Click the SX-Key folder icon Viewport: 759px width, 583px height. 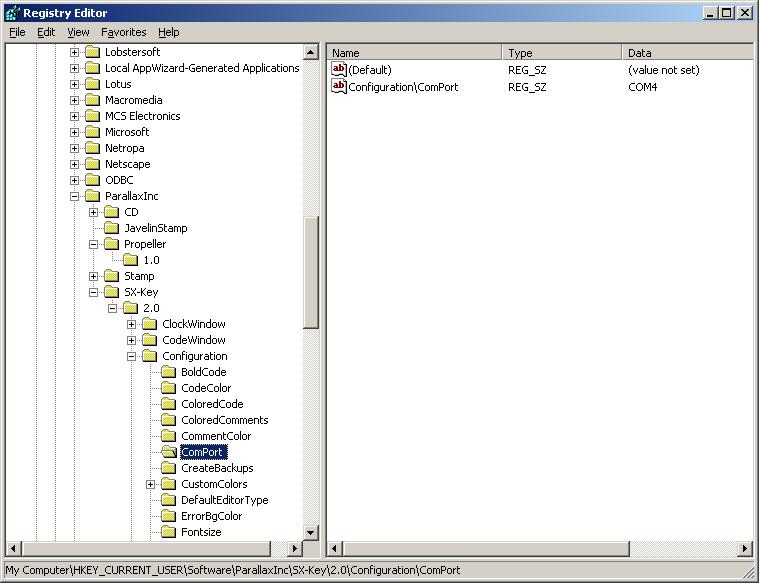point(111,292)
